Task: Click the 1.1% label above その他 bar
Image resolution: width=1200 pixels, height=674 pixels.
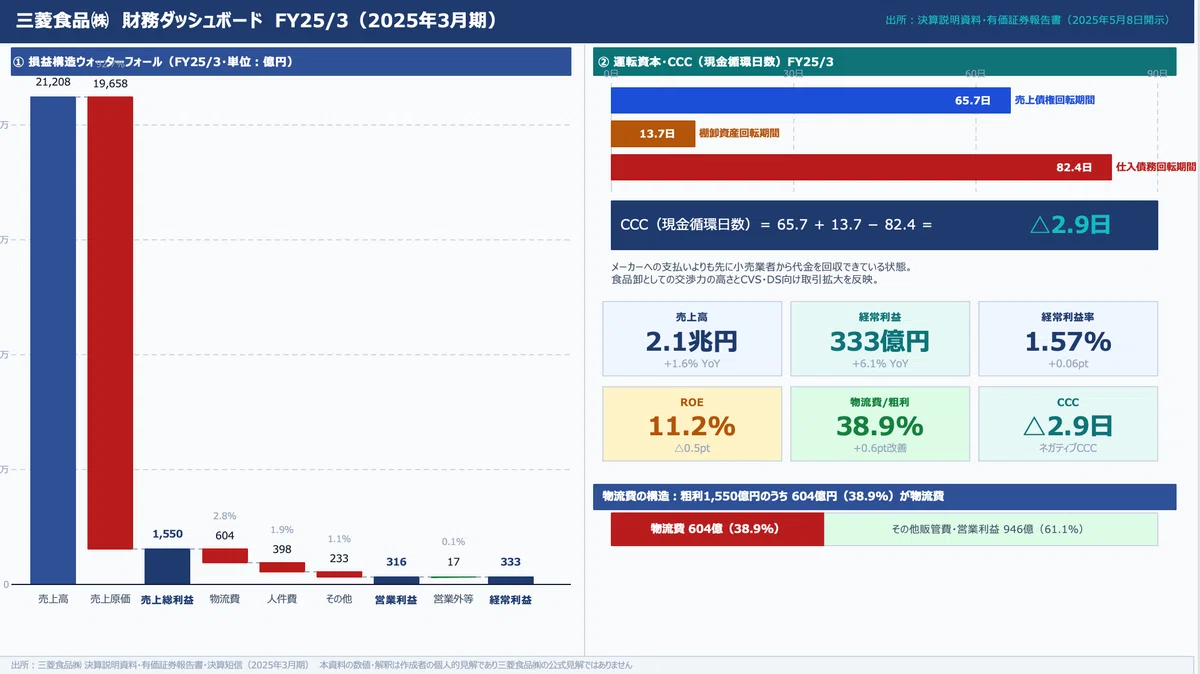Action: (x=339, y=539)
